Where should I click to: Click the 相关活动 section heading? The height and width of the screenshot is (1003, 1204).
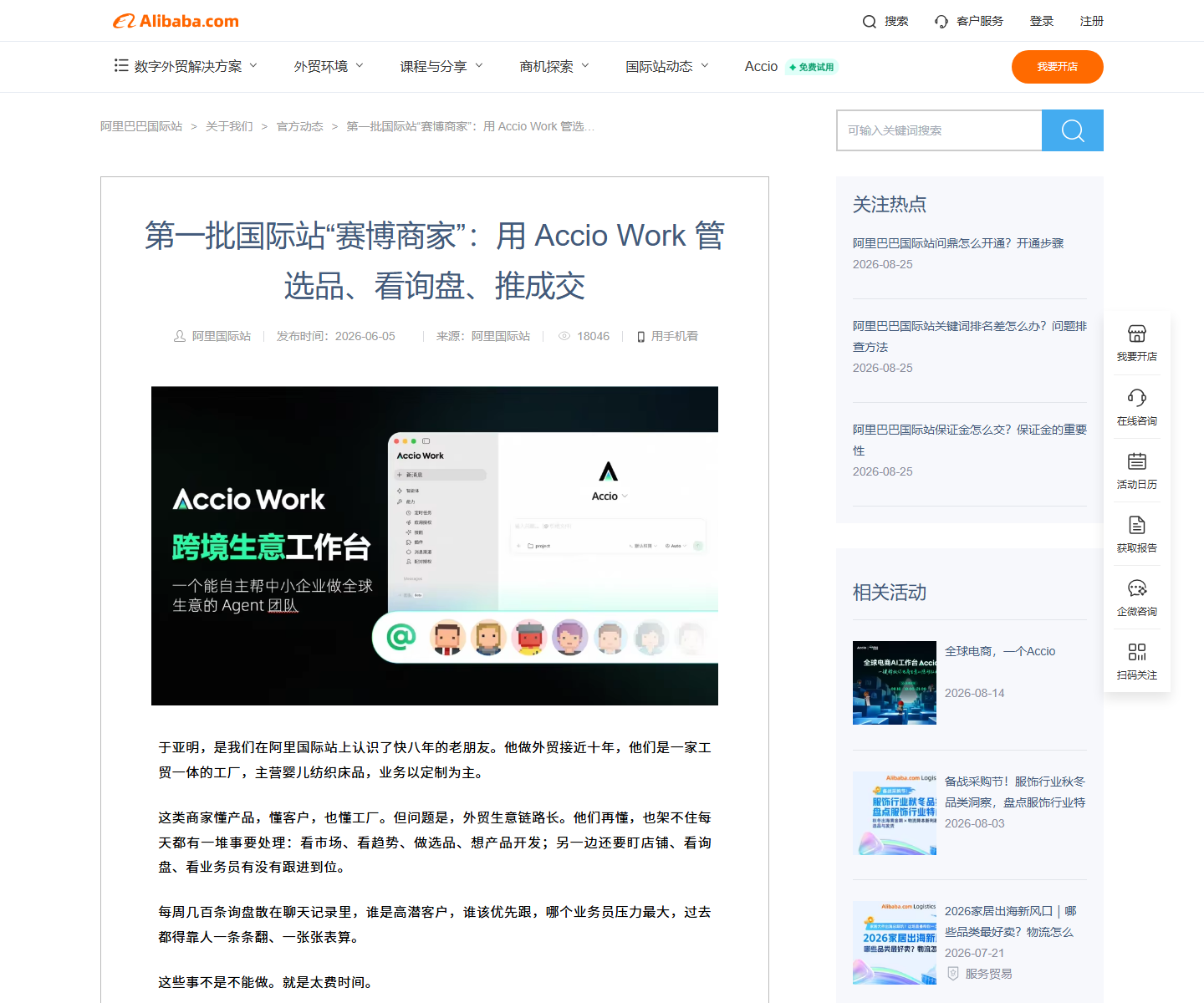[x=890, y=592]
